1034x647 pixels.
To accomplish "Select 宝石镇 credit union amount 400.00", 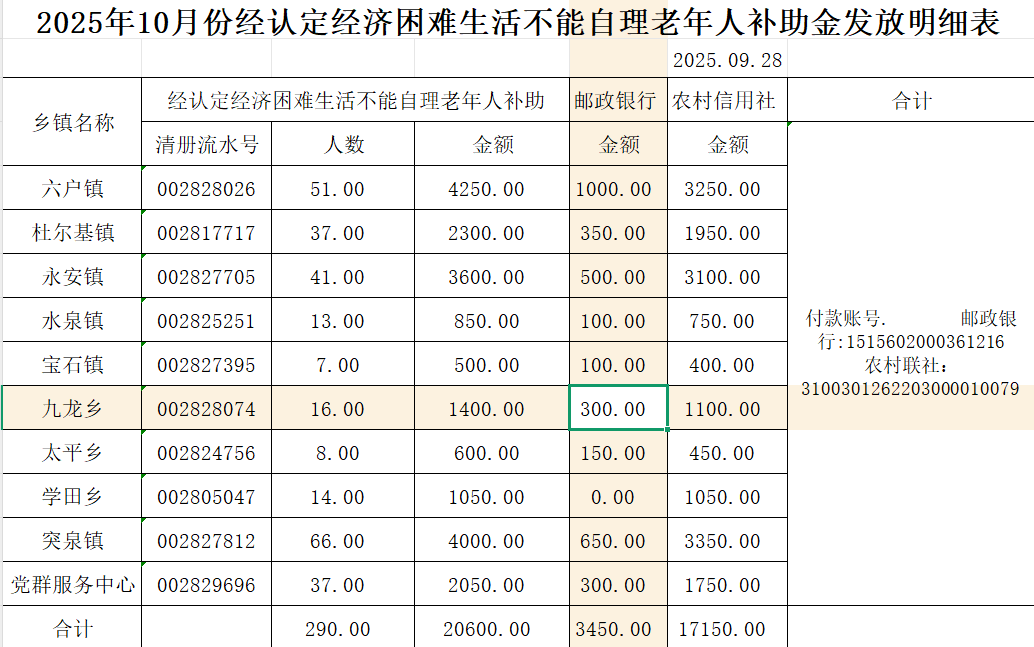I will tap(727, 365).
